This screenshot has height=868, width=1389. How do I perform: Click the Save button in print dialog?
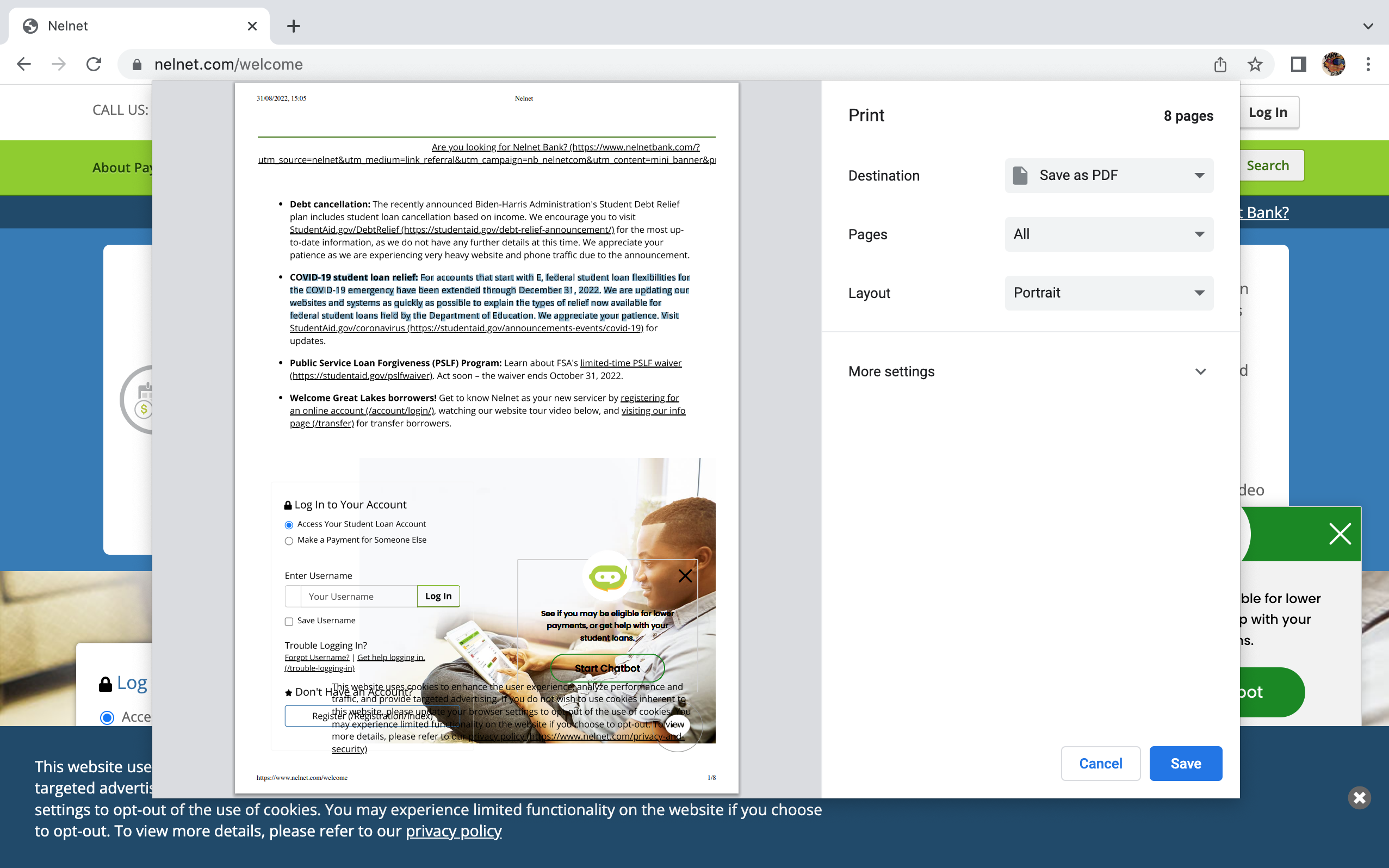point(1186,764)
